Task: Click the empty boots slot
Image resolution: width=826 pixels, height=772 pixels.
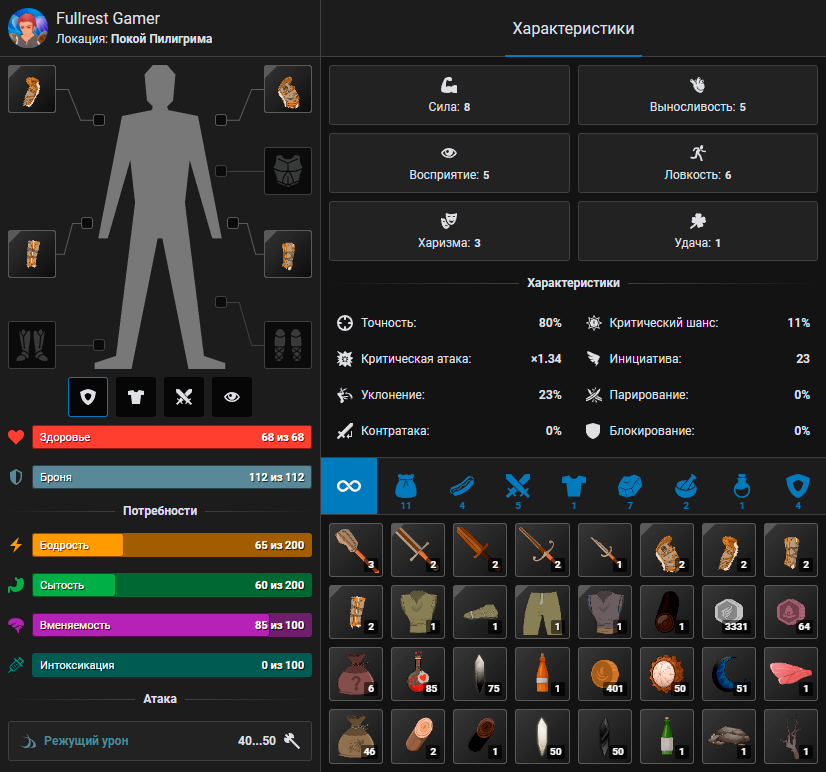Action: pos(32,345)
